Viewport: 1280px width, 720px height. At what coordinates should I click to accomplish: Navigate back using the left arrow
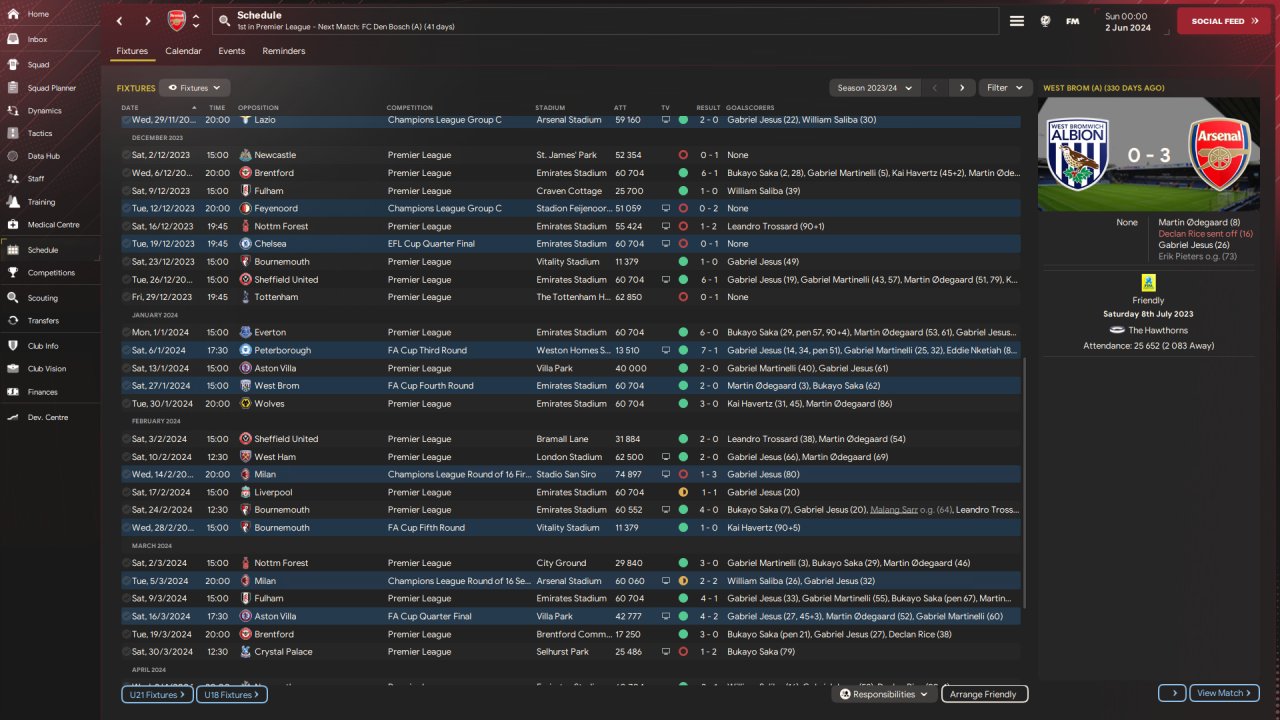point(120,21)
